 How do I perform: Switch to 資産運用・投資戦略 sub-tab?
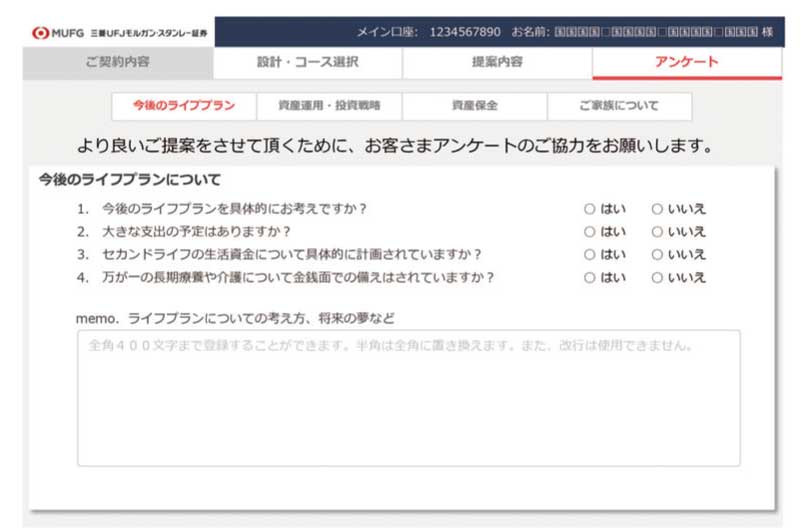[330, 106]
